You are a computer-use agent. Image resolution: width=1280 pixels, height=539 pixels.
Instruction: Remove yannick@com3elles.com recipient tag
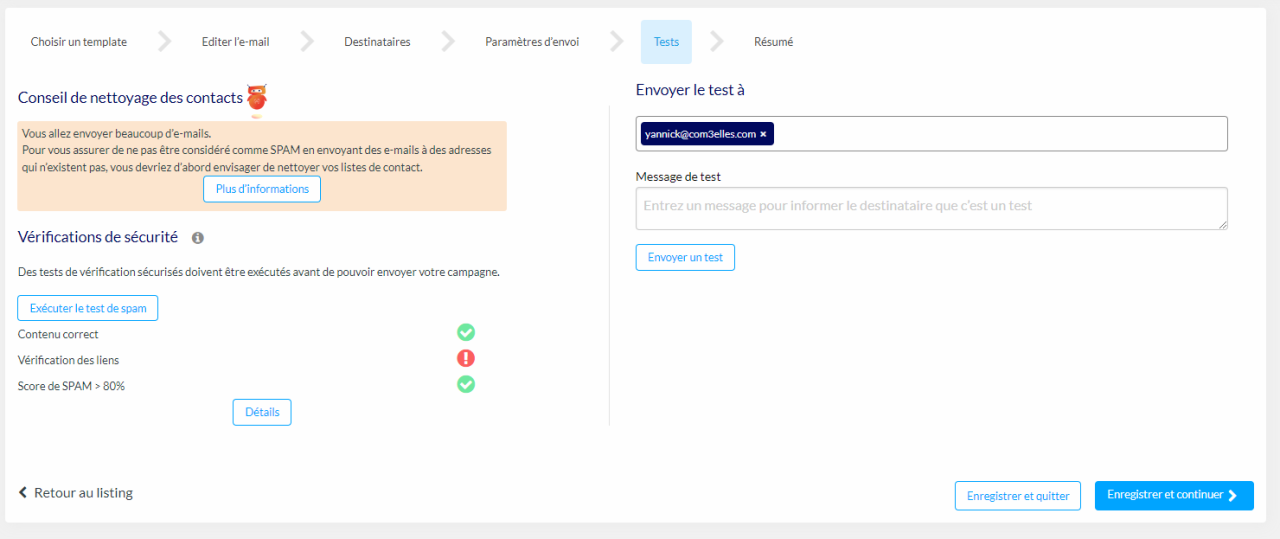pyautogui.click(x=763, y=134)
